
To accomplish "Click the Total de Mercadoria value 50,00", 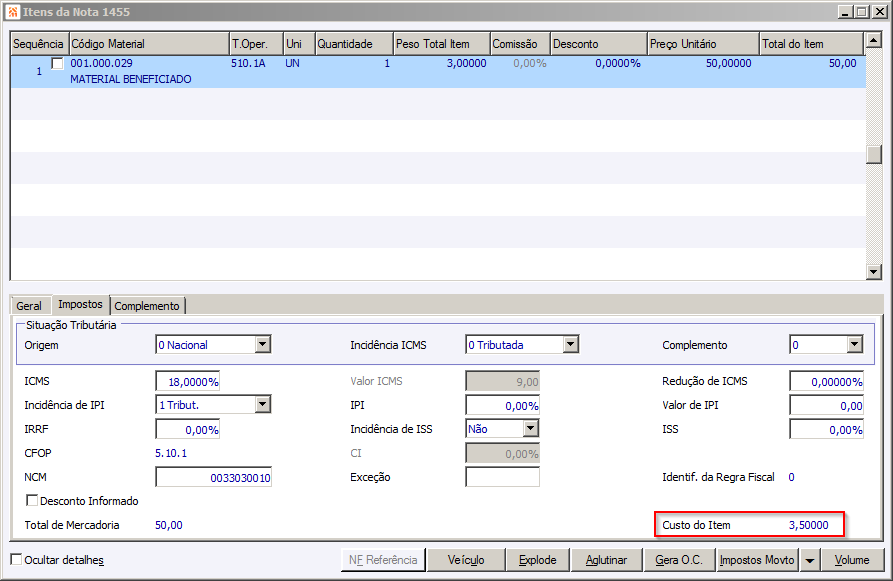I will coord(169,525).
